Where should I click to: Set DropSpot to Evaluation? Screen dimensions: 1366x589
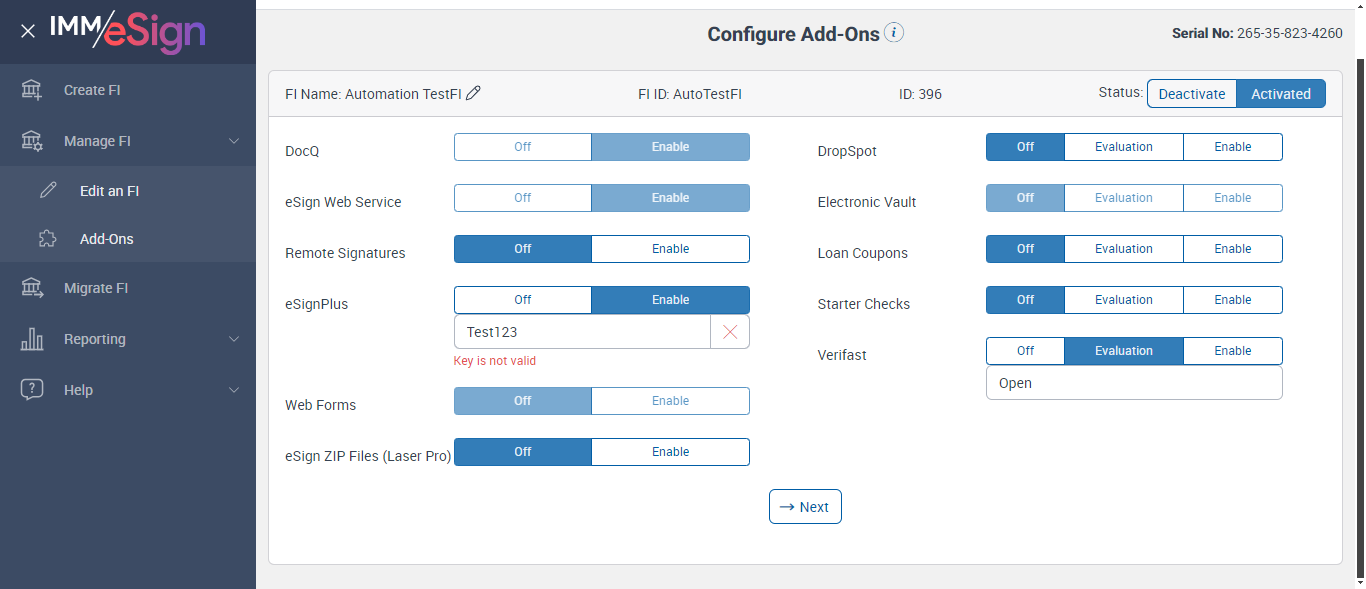click(1123, 147)
